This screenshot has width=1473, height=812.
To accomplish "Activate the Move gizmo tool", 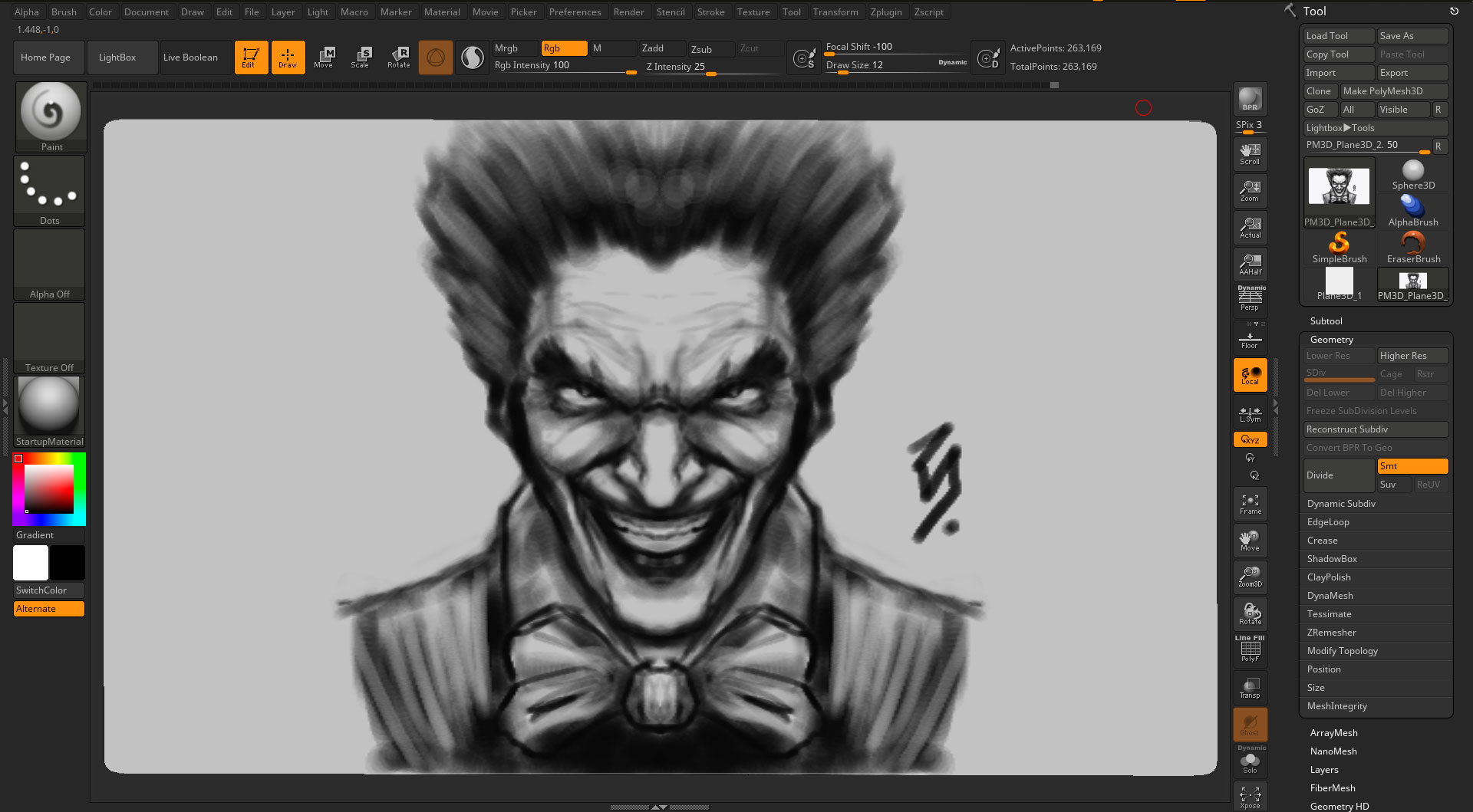I will pos(325,58).
